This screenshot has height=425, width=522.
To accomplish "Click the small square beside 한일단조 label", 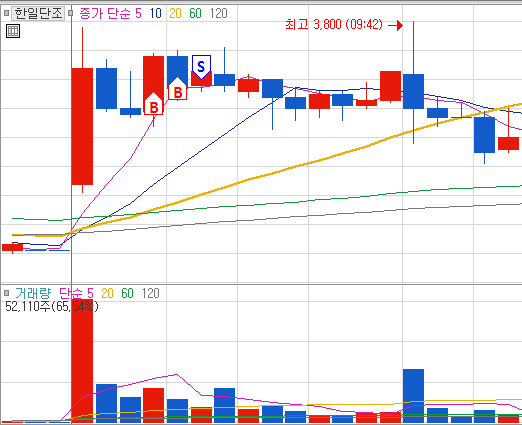I will (6, 13).
